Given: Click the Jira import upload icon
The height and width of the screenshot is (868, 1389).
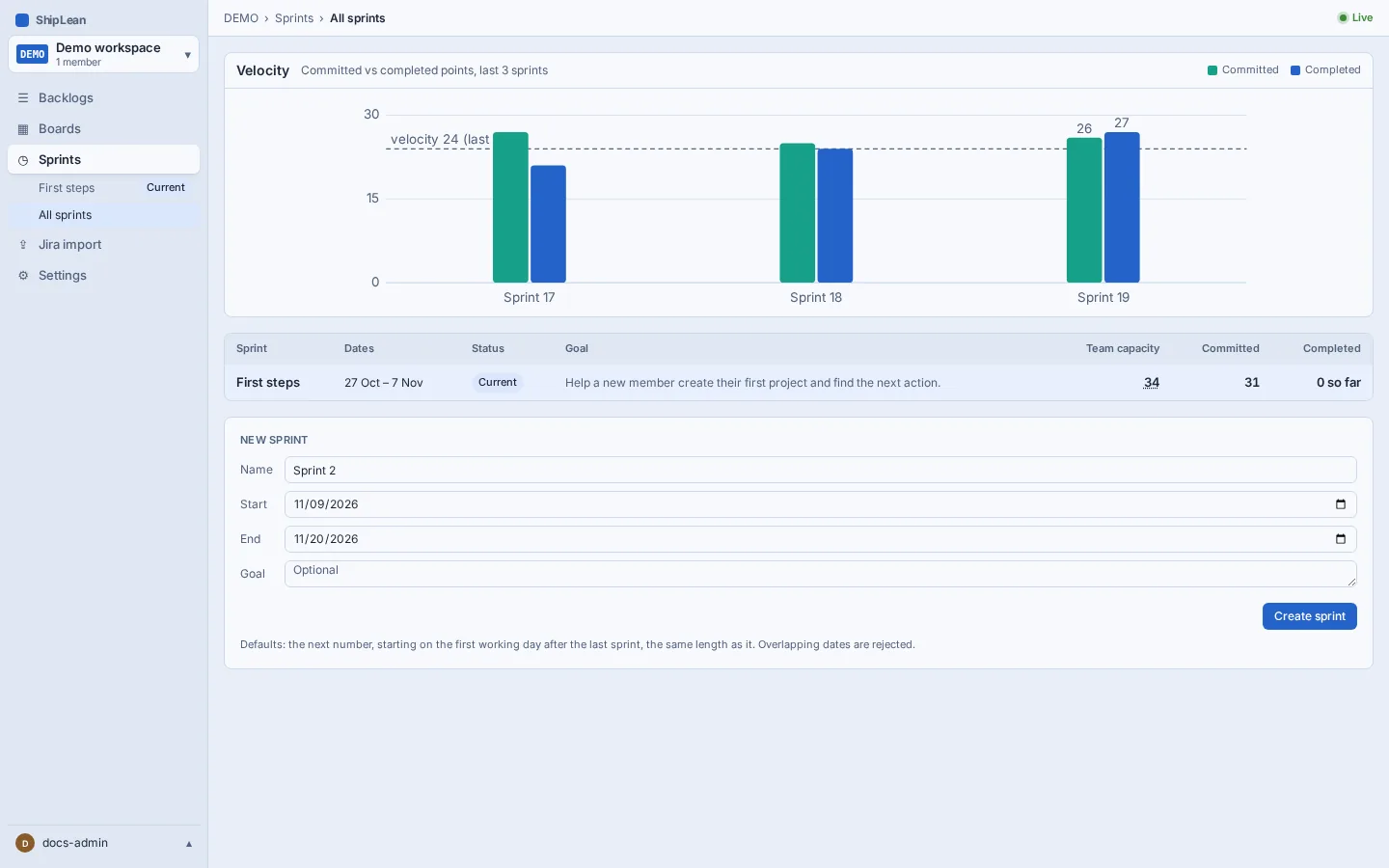Looking at the screenshot, I should [x=23, y=245].
